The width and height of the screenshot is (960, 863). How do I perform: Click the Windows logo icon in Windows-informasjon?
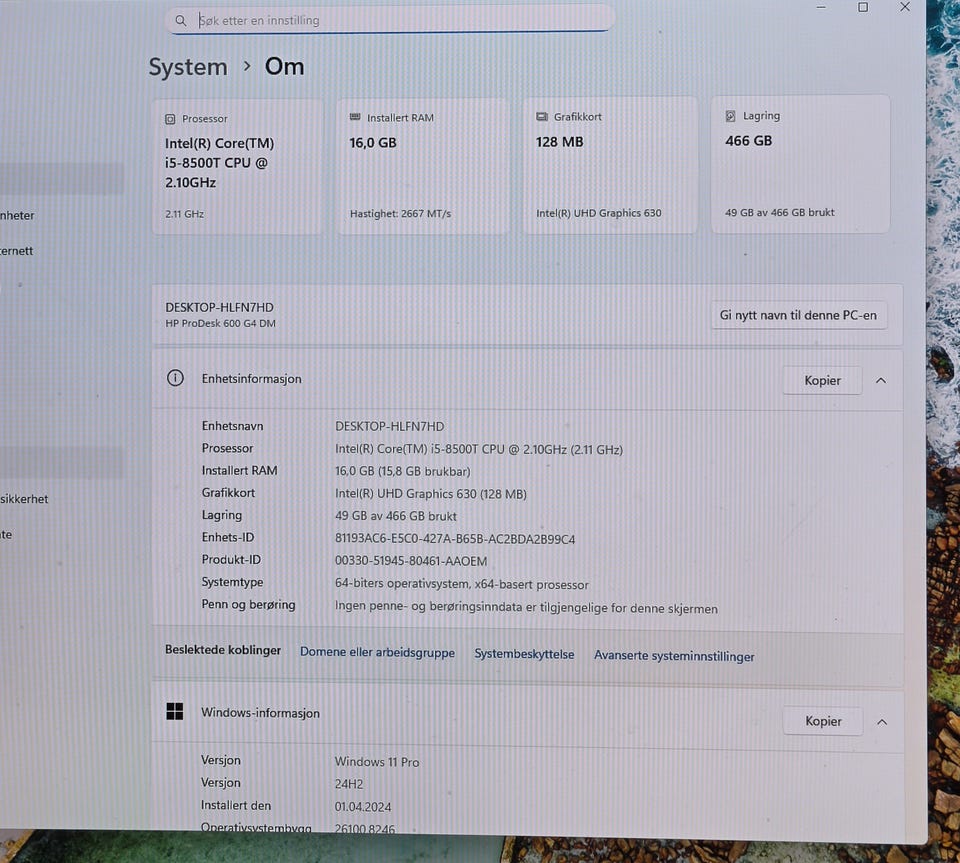[174, 711]
